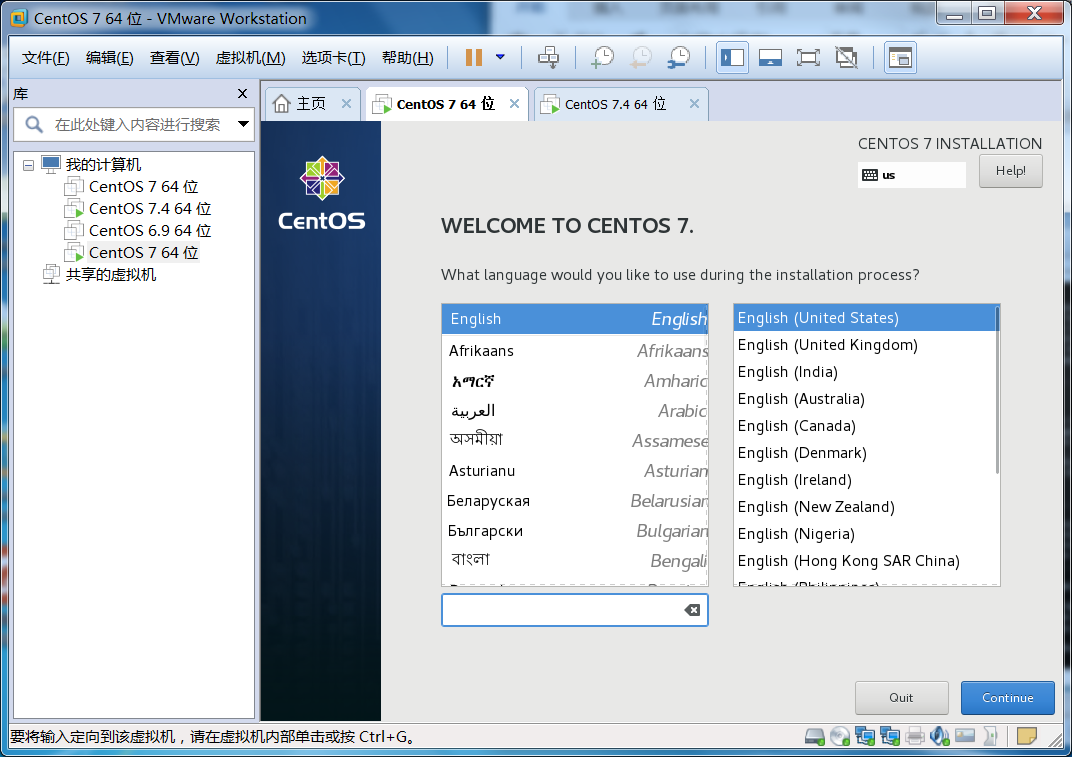This screenshot has width=1072, height=757.
Task: Select Arabic in the language list
Action: coord(574,411)
